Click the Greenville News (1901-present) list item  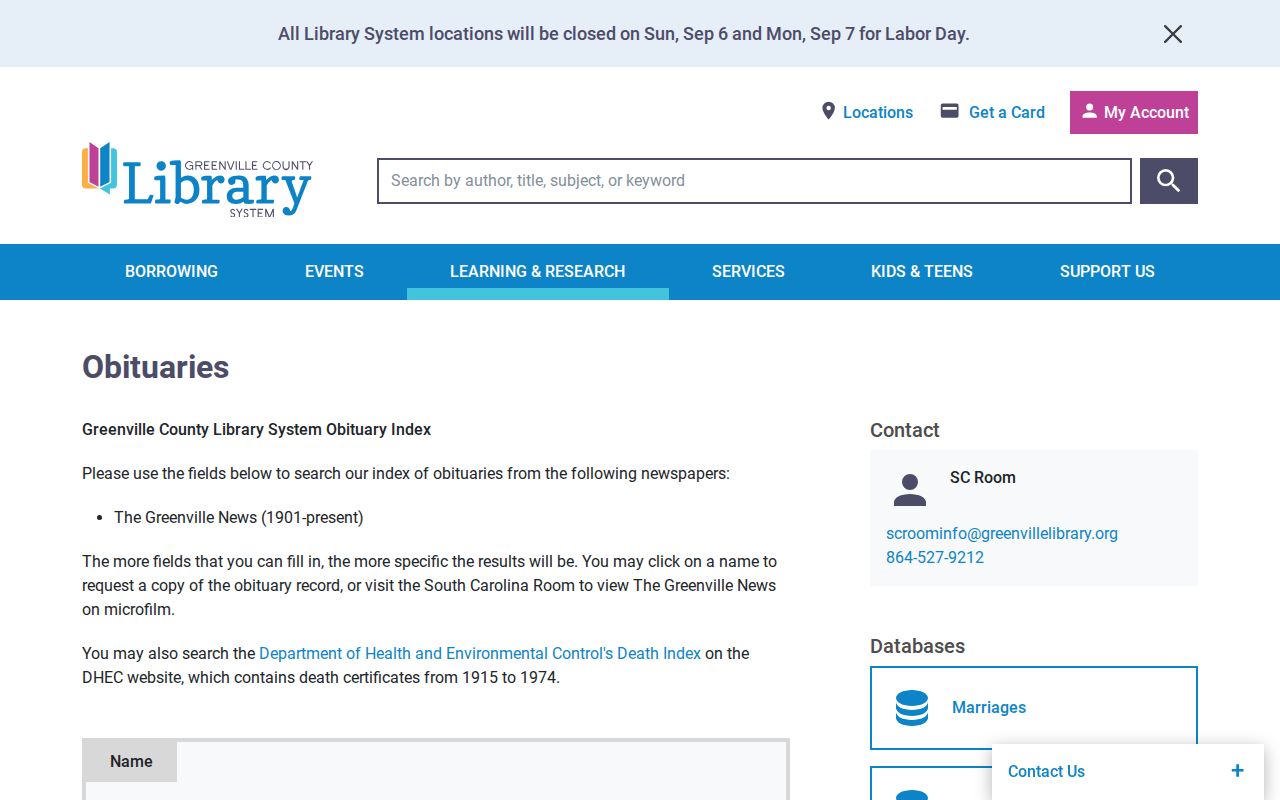click(x=239, y=518)
